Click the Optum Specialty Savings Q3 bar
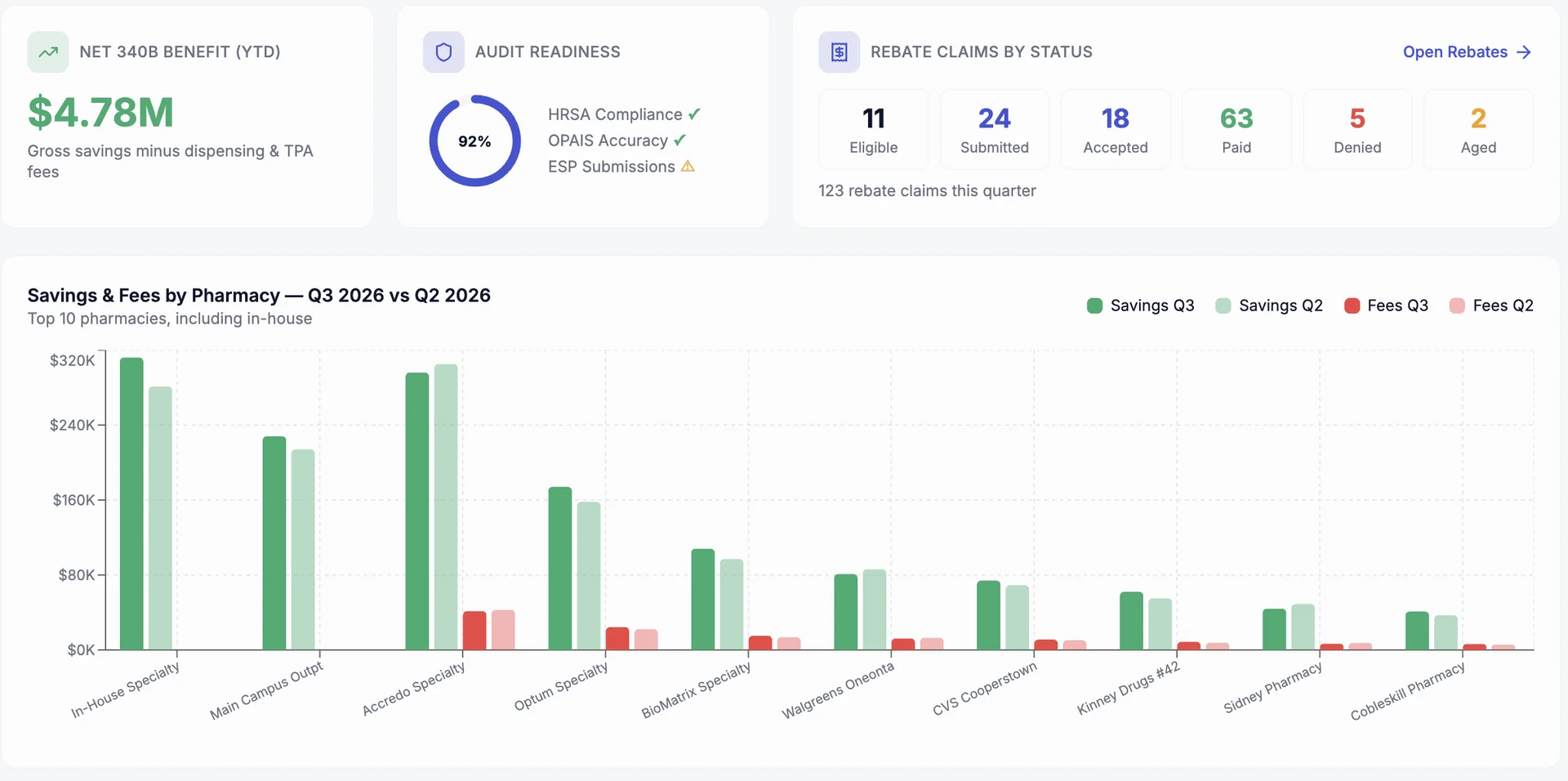Image resolution: width=1568 pixels, height=781 pixels. [560, 569]
